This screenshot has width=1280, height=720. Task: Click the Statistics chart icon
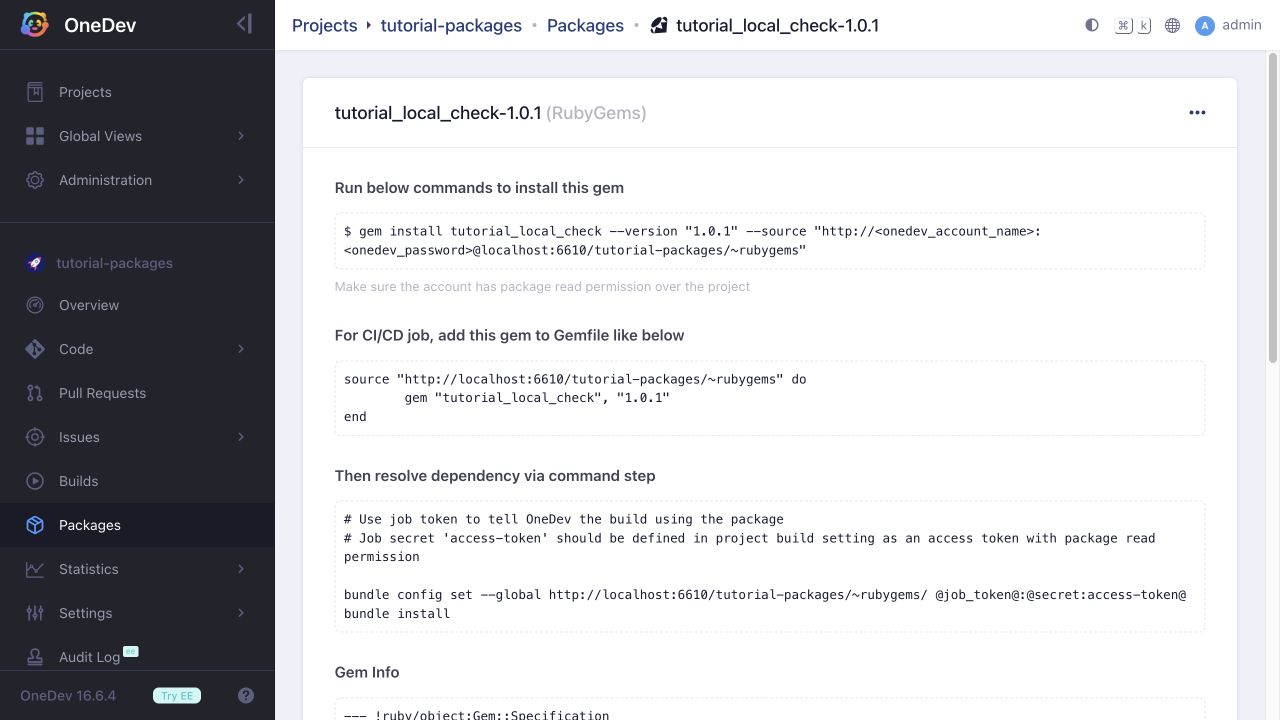tap(35, 569)
